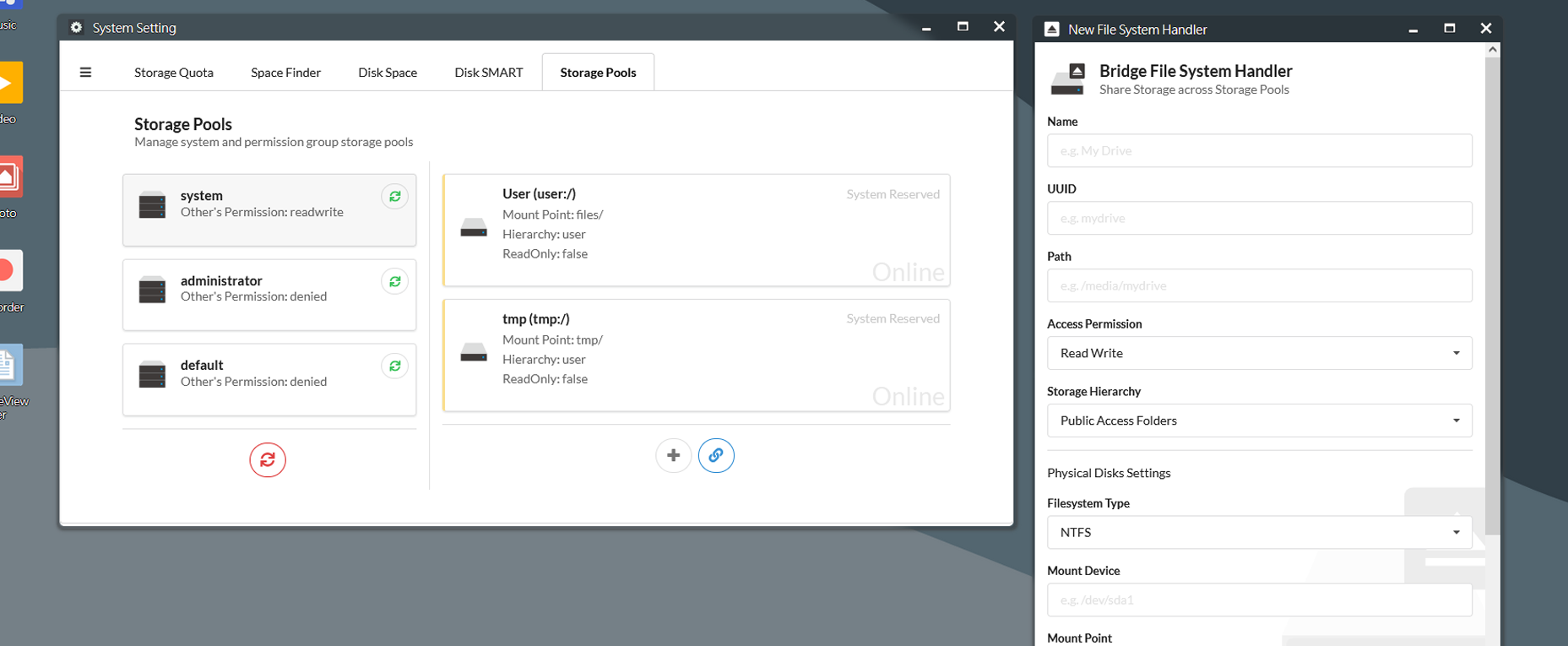This screenshot has width=1568, height=646.
Task: Expand the Access Permission dropdown
Action: click(1259, 353)
